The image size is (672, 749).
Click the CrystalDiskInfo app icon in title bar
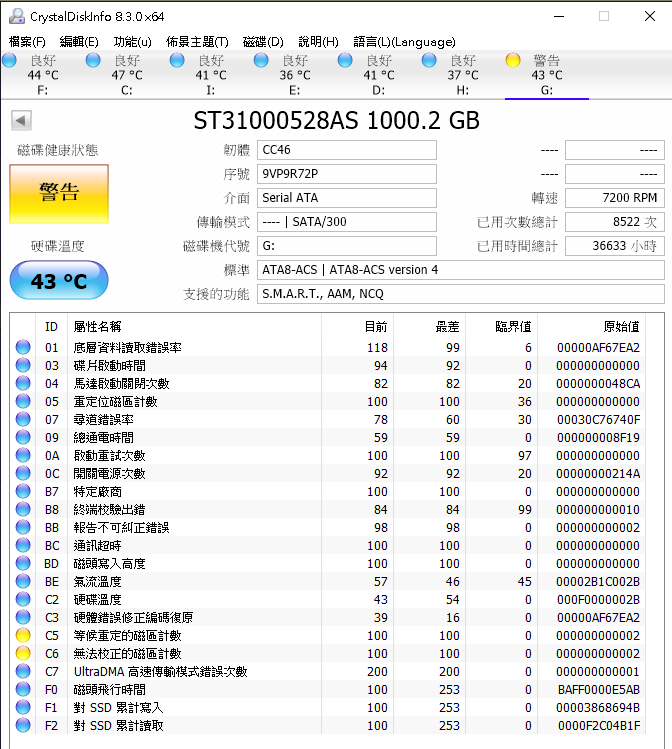(17, 16)
